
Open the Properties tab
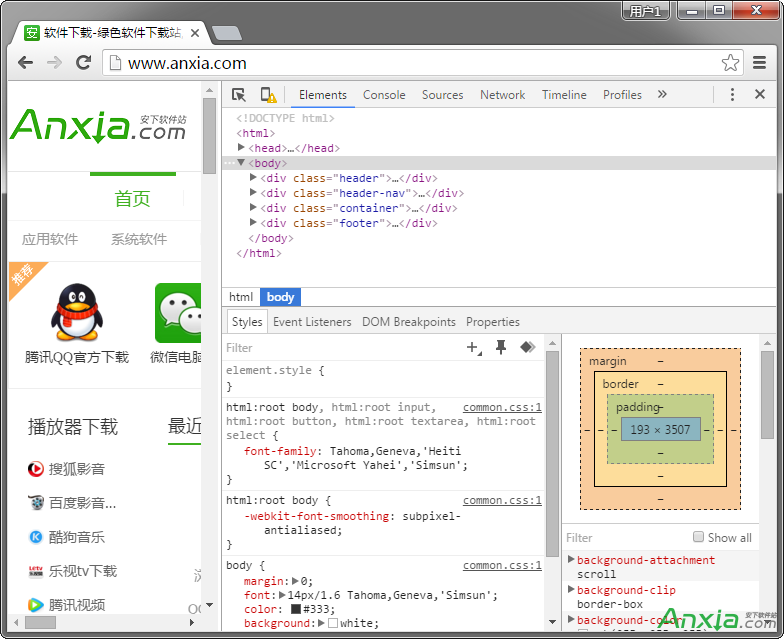click(x=492, y=322)
